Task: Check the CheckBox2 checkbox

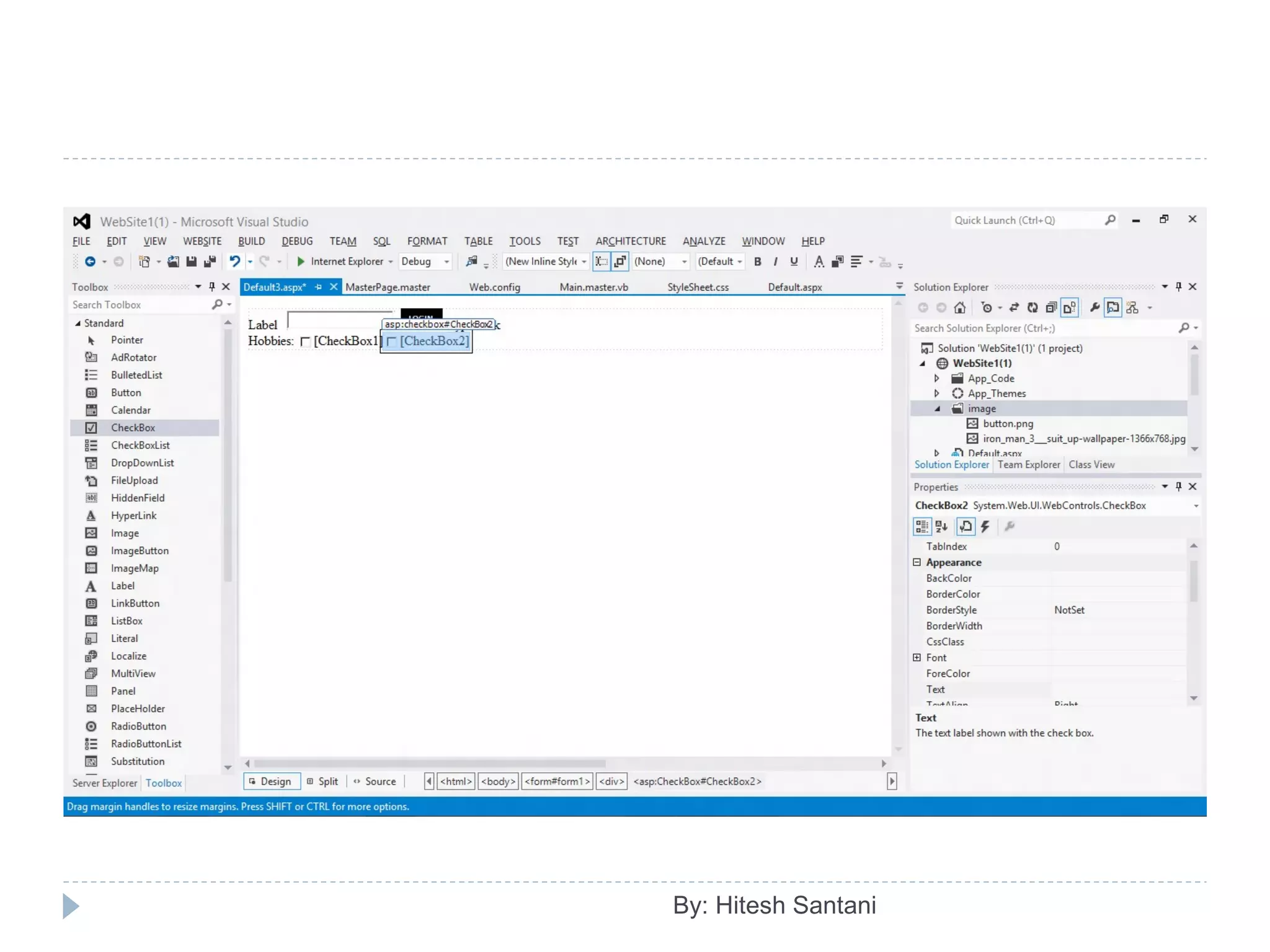Action: (391, 342)
